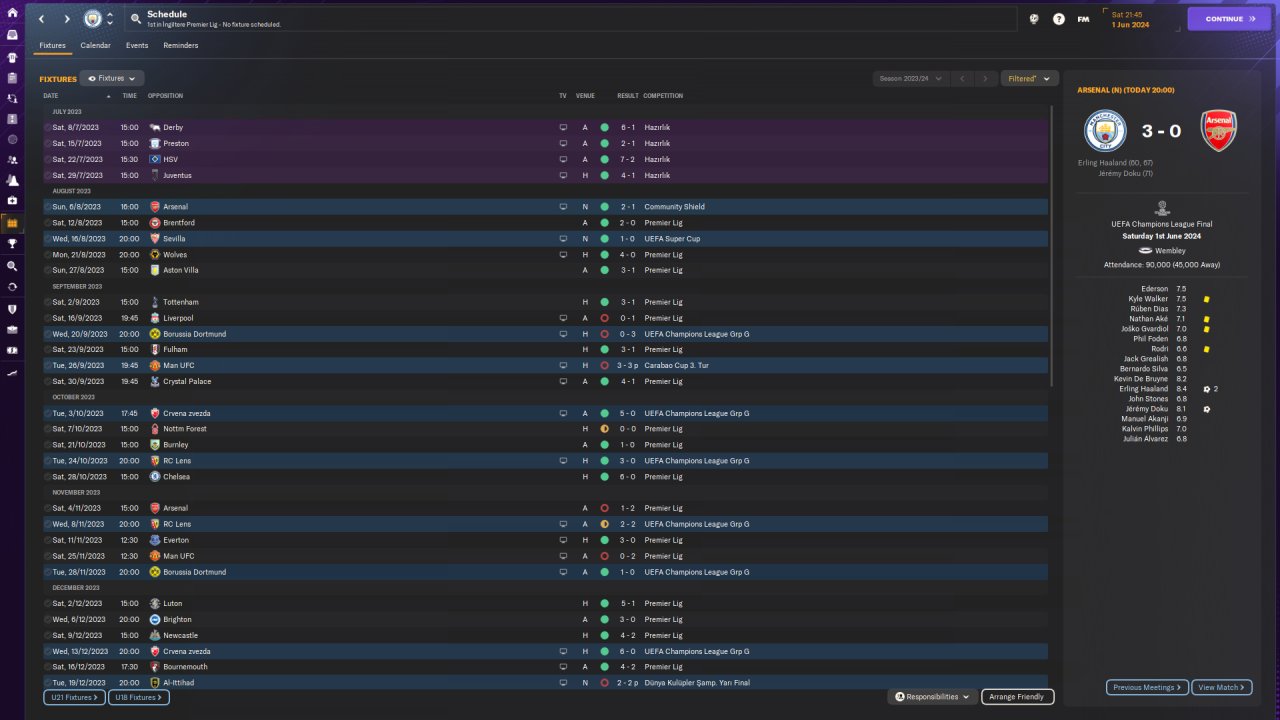Image resolution: width=1280 pixels, height=720 pixels.
Task: Click the magnifier Scouting sidebar icon
Action: [x=12, y=266]
